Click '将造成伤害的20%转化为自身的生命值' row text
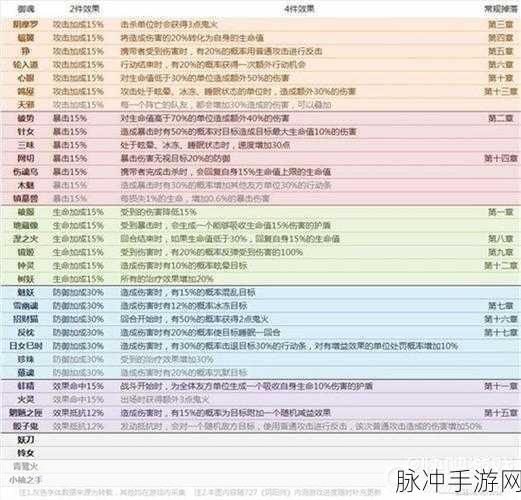 click(x=192, y=38)
